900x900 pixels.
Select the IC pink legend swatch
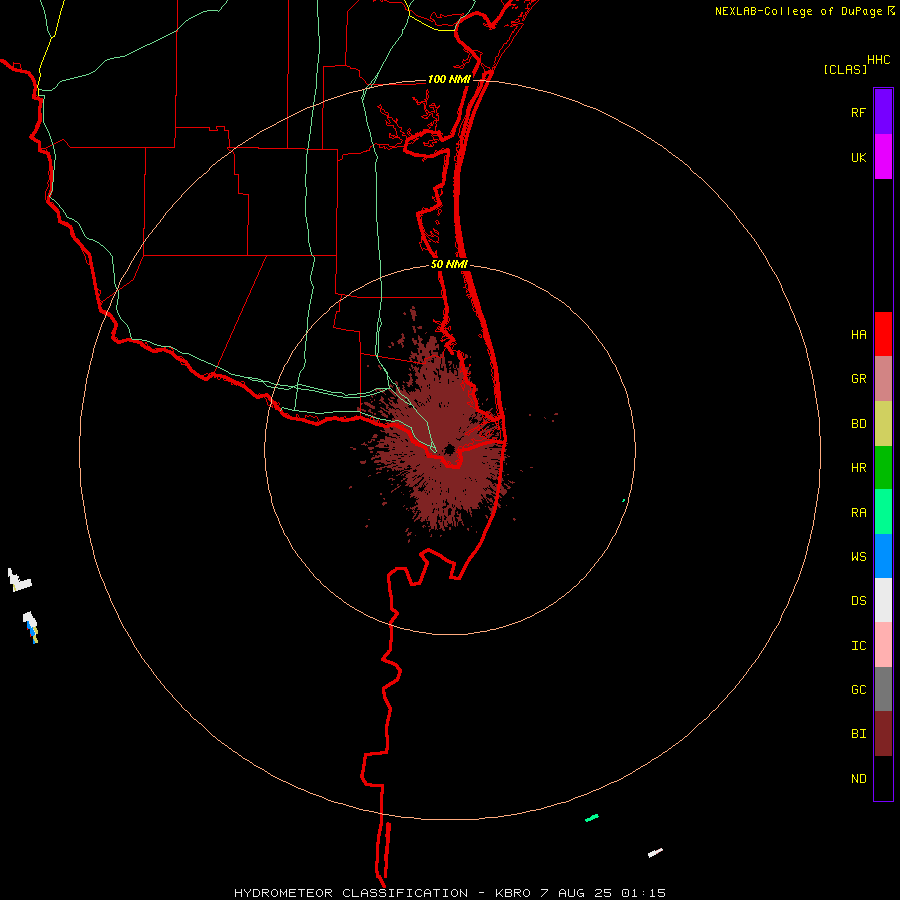coord(883,645)
